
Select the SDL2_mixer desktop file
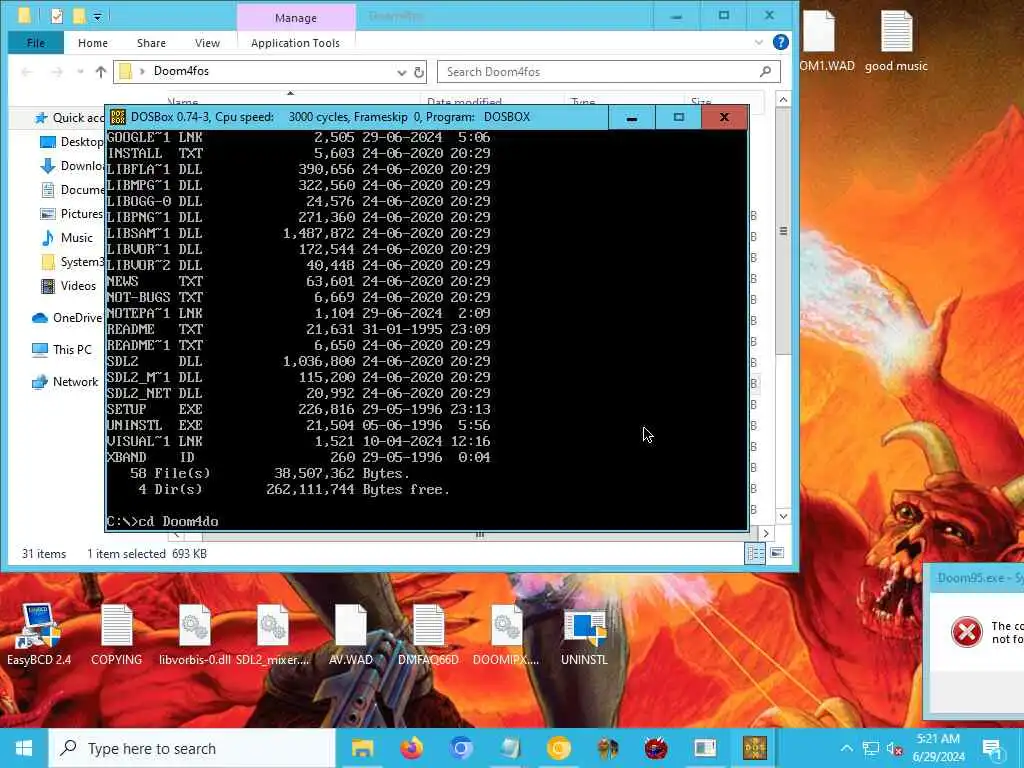(x=272, y=633)
